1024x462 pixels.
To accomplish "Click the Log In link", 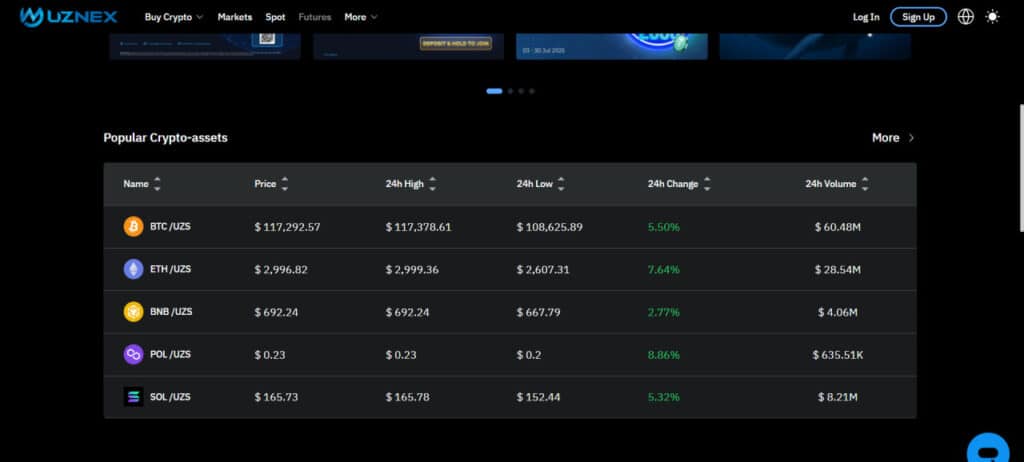I will click(866, 17).
